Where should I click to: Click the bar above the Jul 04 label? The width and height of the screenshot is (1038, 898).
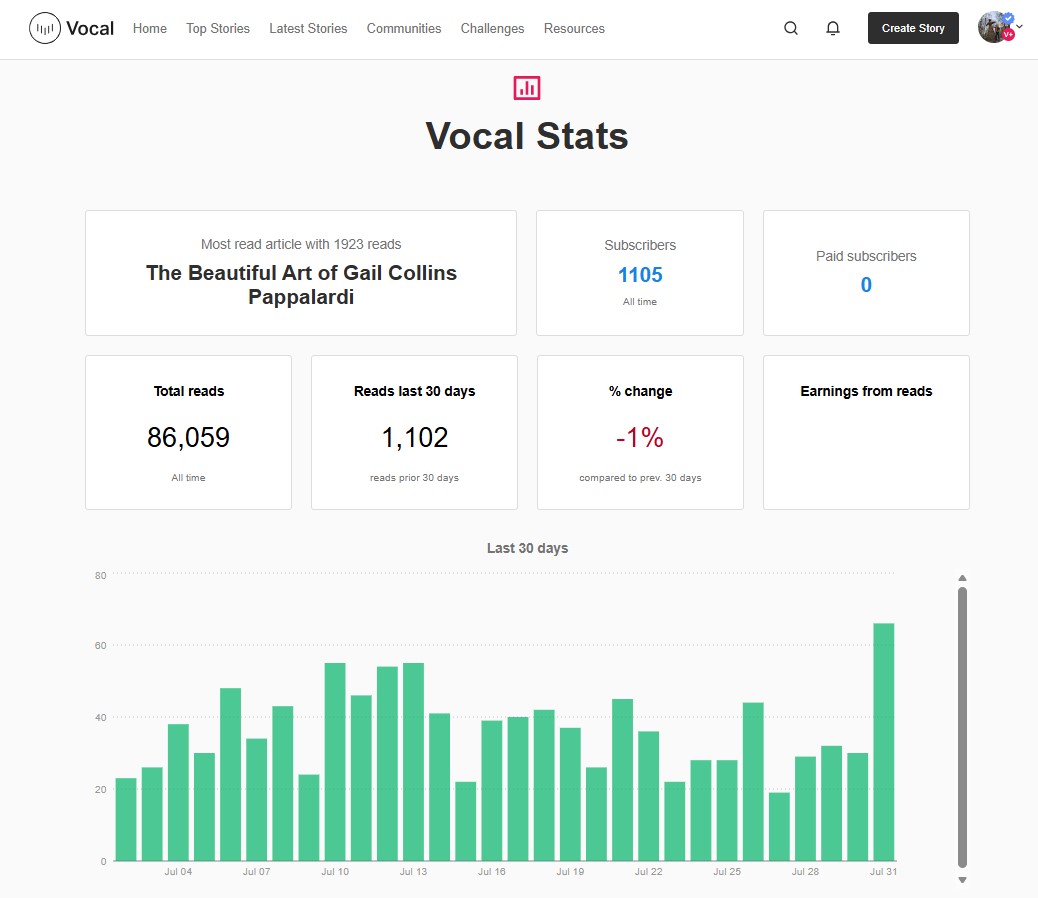point(178,792)
